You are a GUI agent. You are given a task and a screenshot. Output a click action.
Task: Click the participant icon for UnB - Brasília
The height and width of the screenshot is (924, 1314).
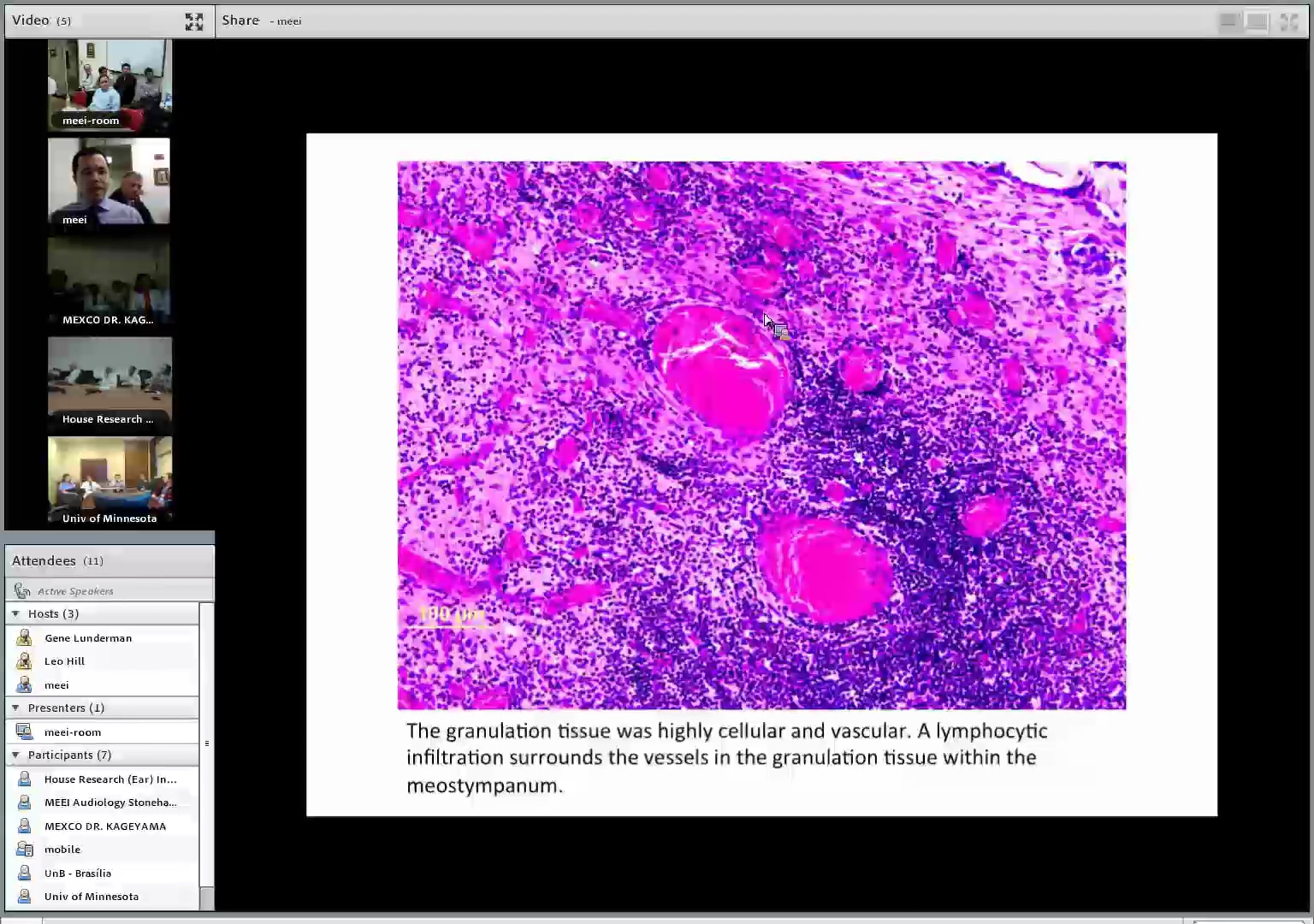[x=24, y=873]
